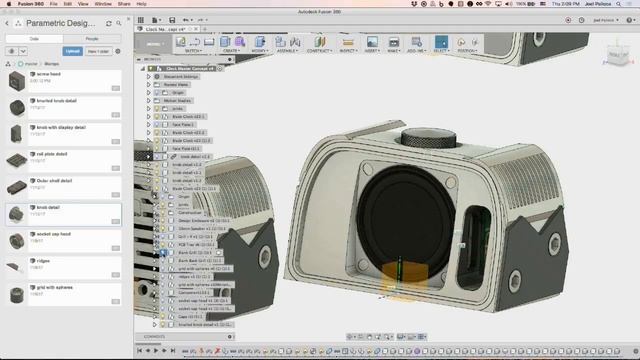Click the purple Create Form icon
Screen dimensions: 640x360
pyautogui.click(x=240, y=42)
